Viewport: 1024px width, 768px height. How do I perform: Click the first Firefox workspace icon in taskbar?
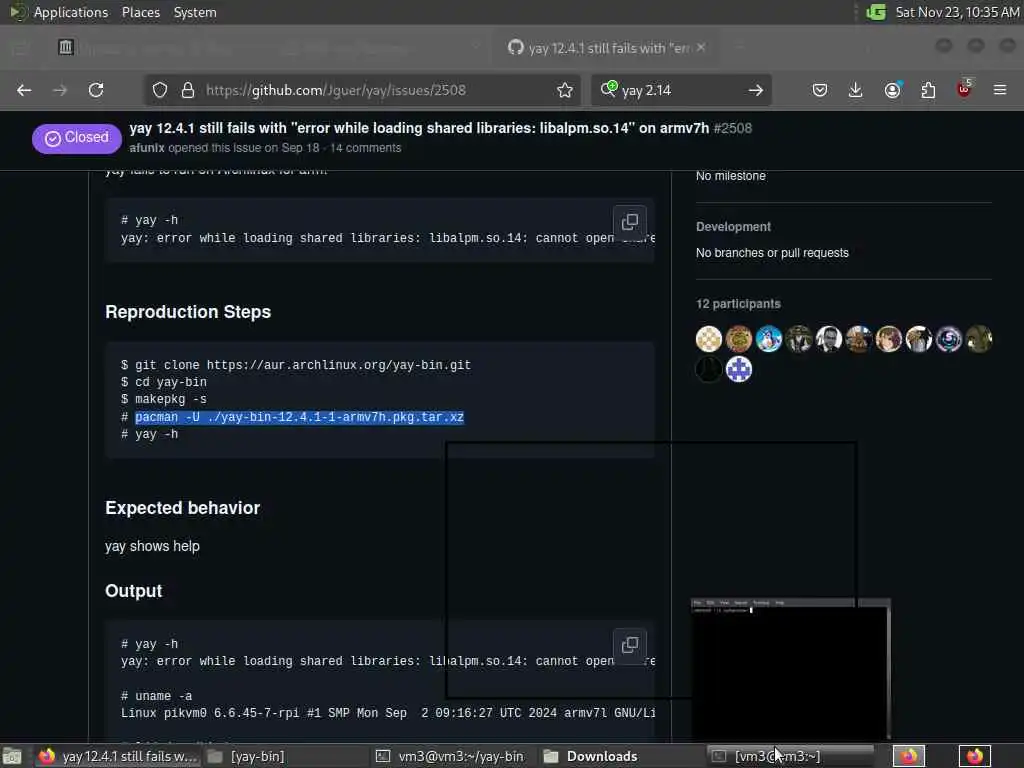(909, 756)
